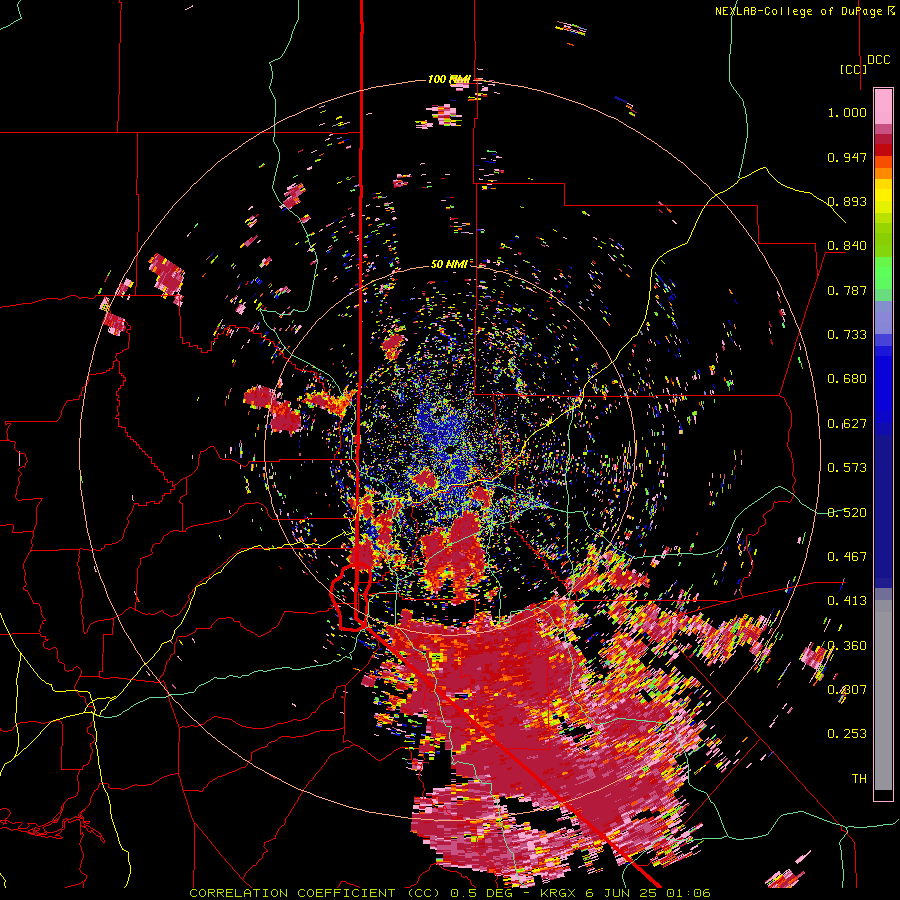Select the 0.787 scale value

click(x=847, y=290)
